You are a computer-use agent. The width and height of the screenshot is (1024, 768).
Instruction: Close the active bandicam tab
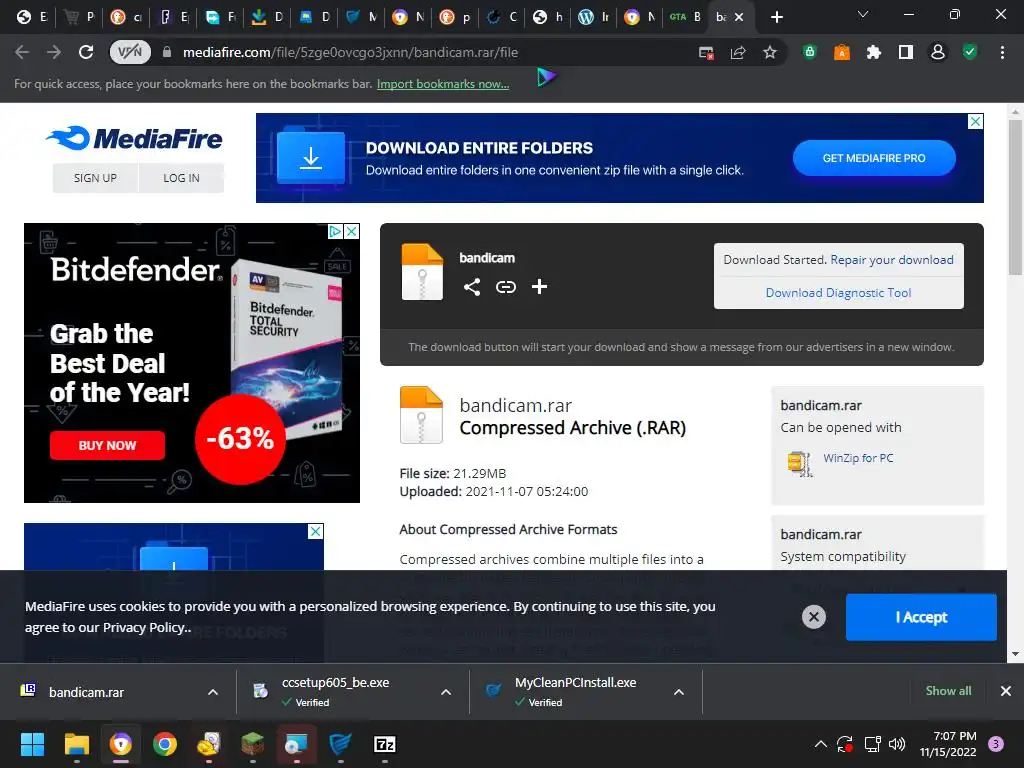click(739, 17)
